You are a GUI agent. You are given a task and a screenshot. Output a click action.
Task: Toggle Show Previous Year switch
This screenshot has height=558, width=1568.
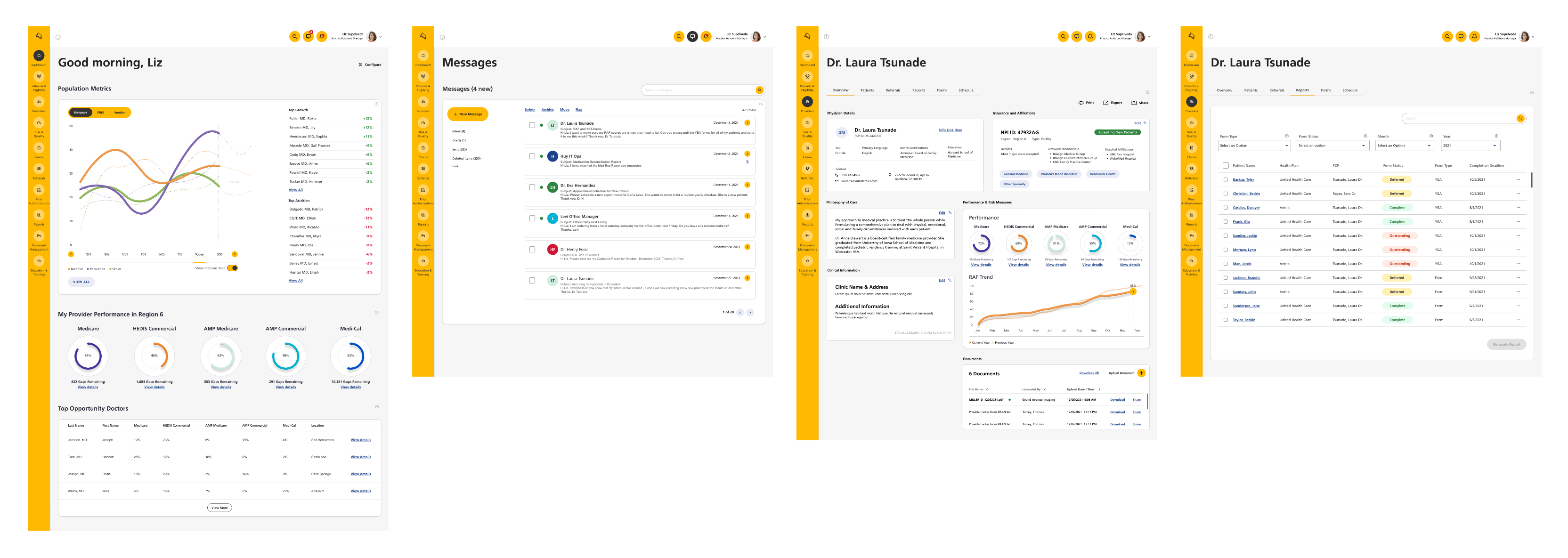[233, 268]
